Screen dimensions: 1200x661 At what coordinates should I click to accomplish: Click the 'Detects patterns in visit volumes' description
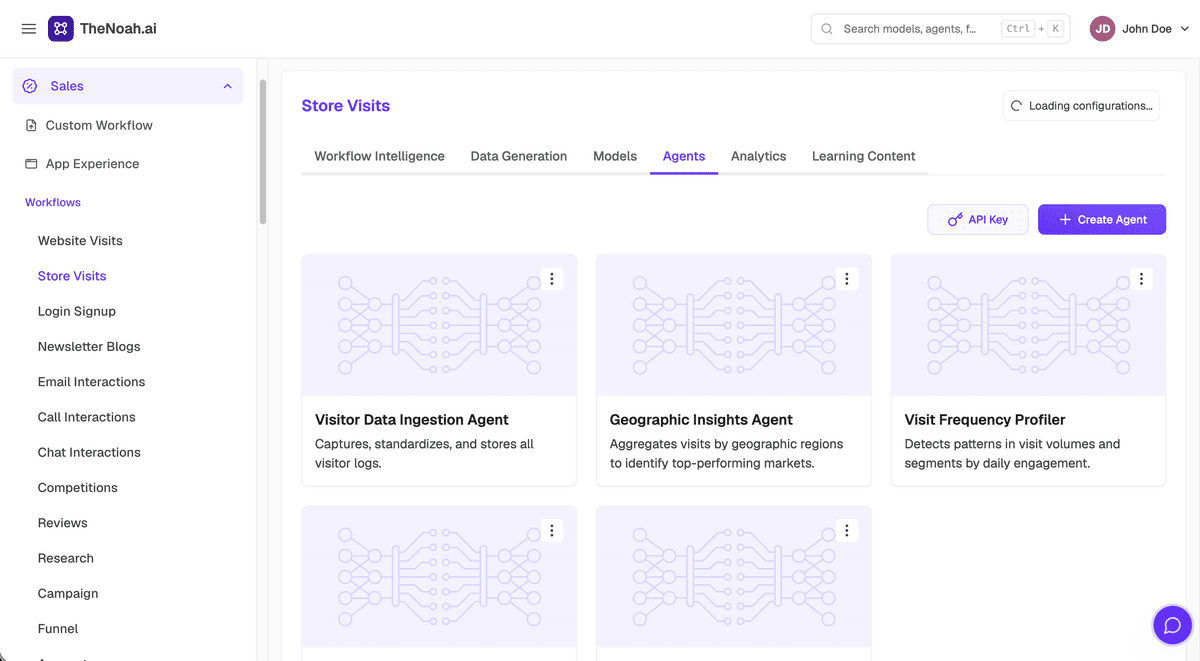coord(1012,454)
